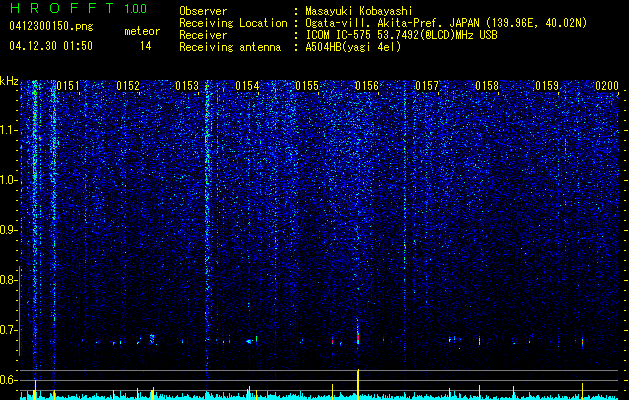Click the 0.8 frequency axis label
The height and width of the screenshot is (400, 629).
[x=8, y=280]
